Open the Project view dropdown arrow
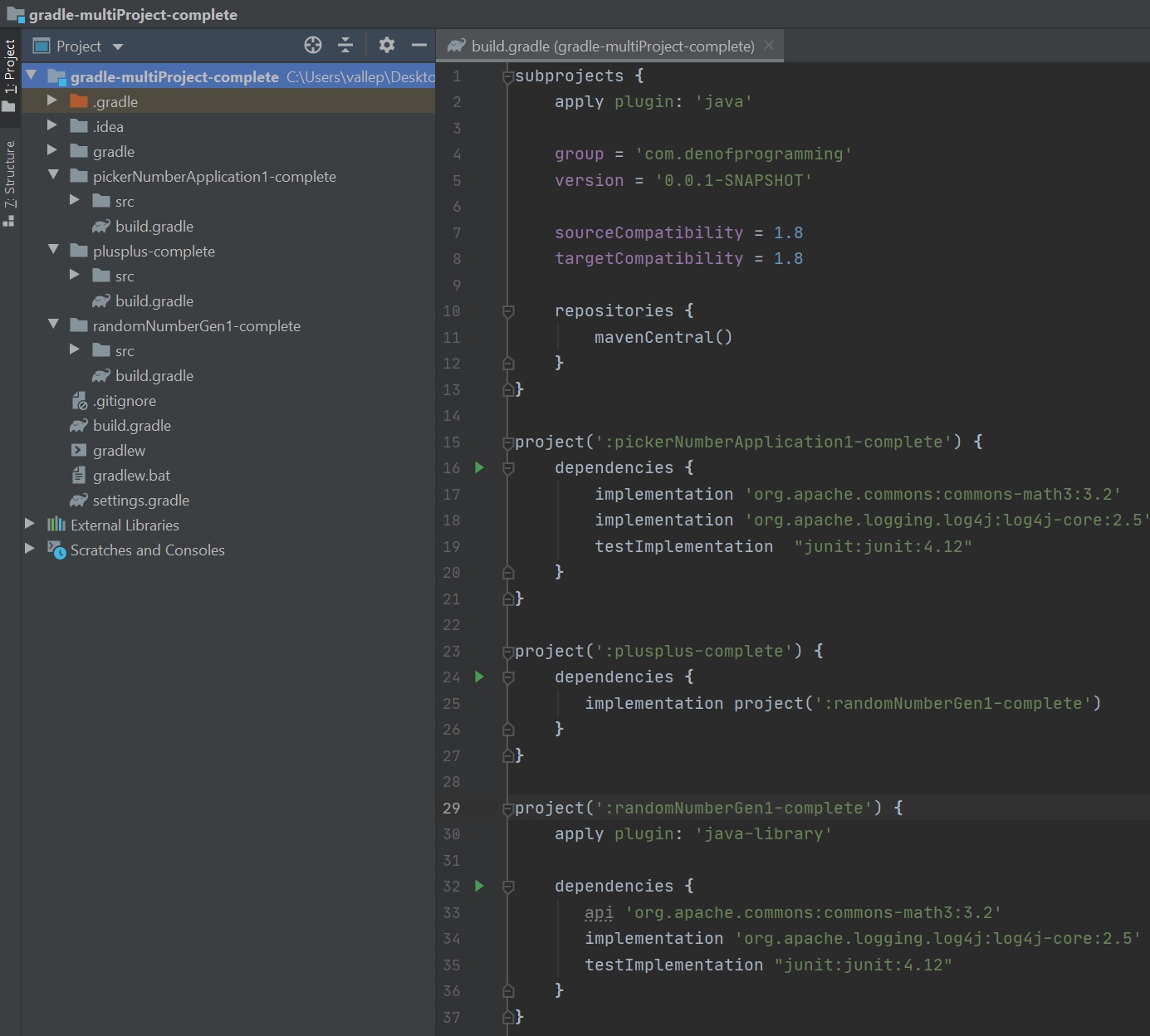The image size is (1150, 1036). click(x=118, y=46)
